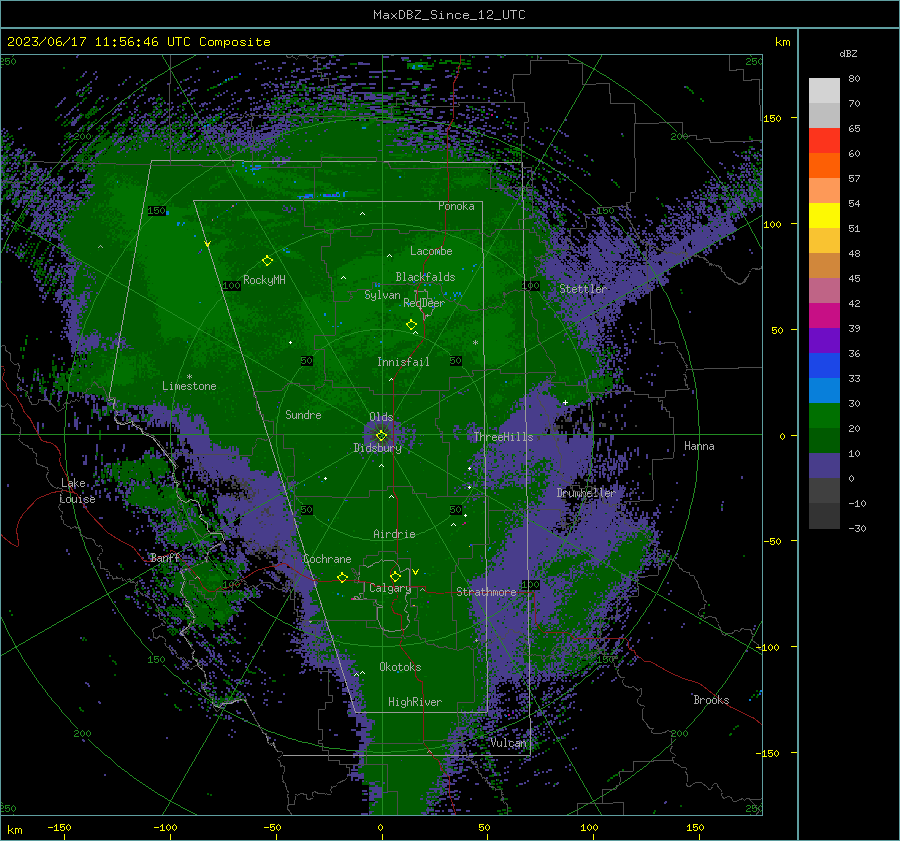Click the Cochrane town label
The height and width of the screenshot is (841, 900).
(x=327, y=559)
